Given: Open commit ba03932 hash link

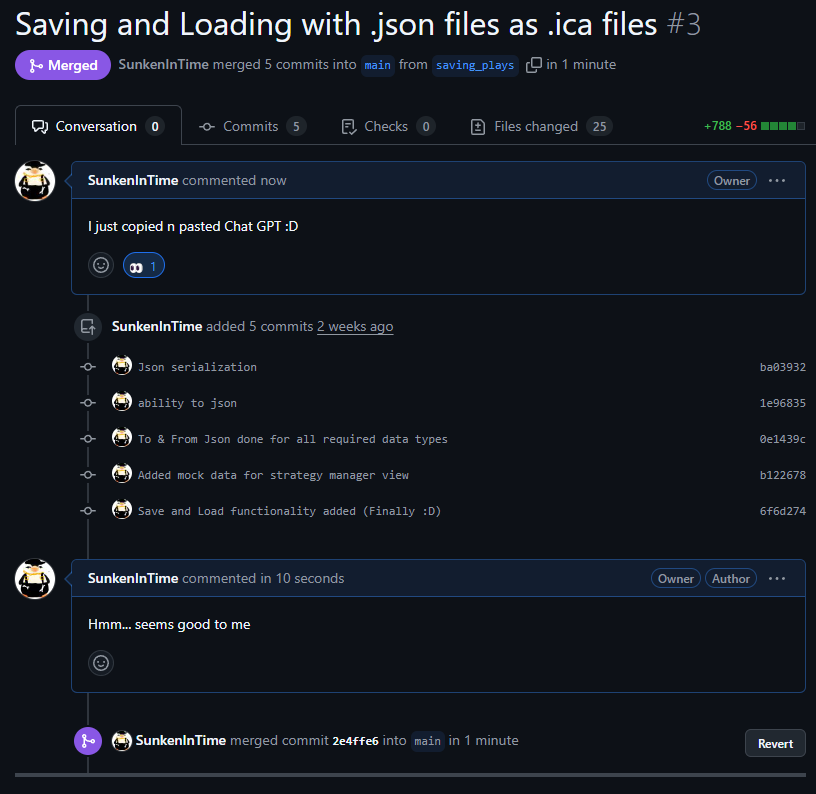Looking at the screenshot, I should [x=782, y=367].
